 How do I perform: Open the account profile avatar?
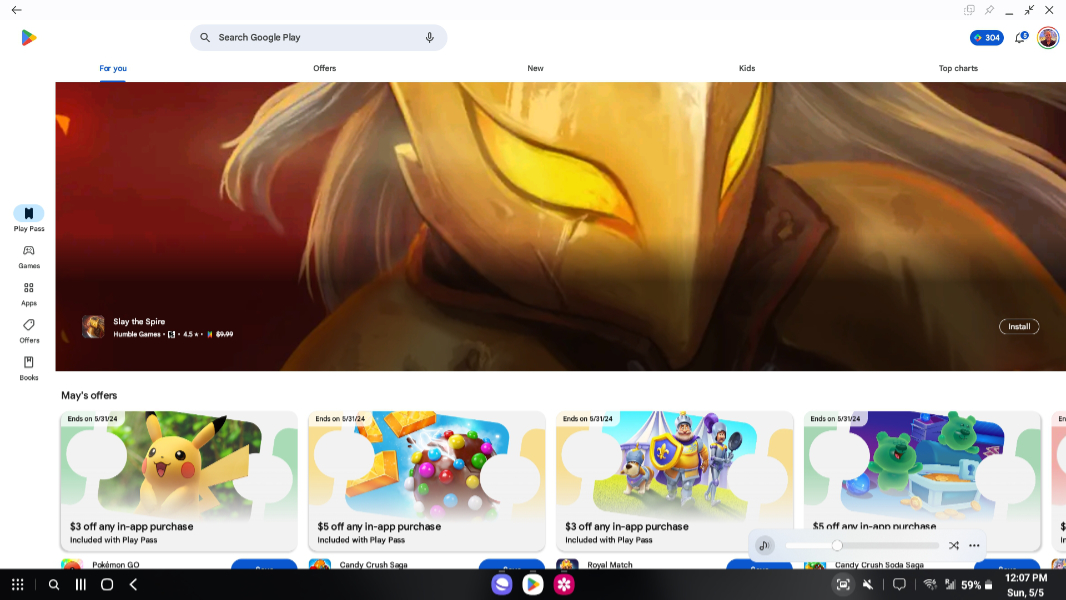[1048, 37]
